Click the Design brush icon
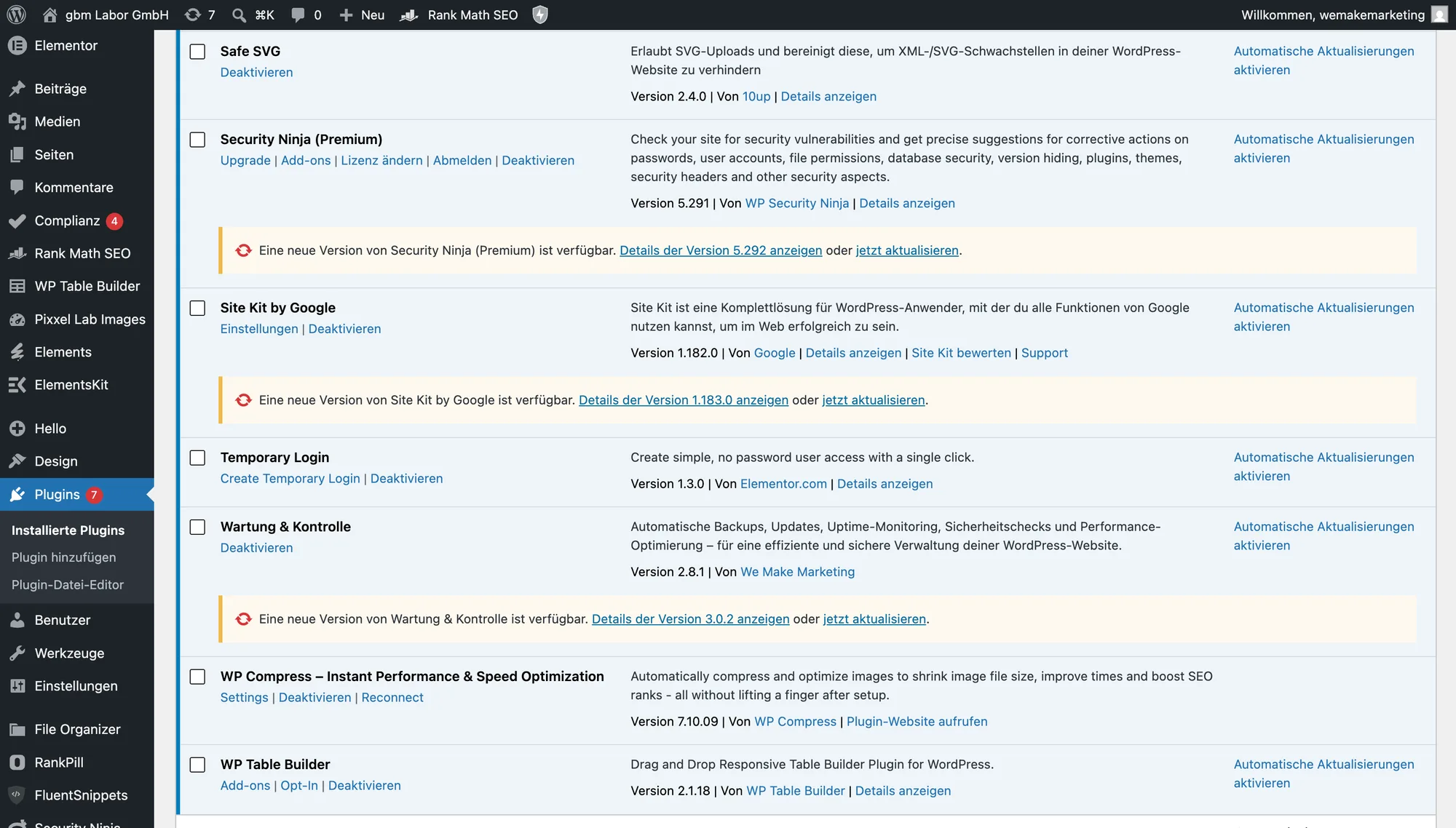 [17, 461]
